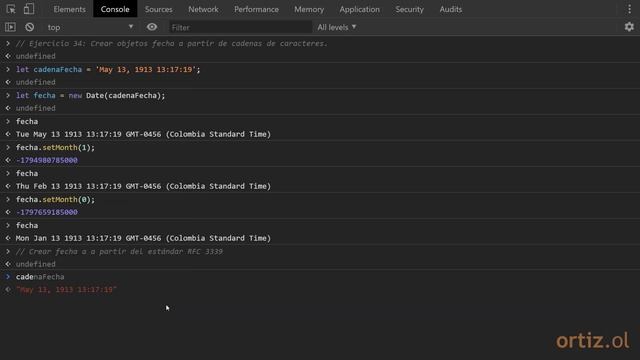Viewport: 640px width, 360px height.
Task: Click the "May 13, 1913 13:17:19" preview result
Action: click(x=66, y=289)
